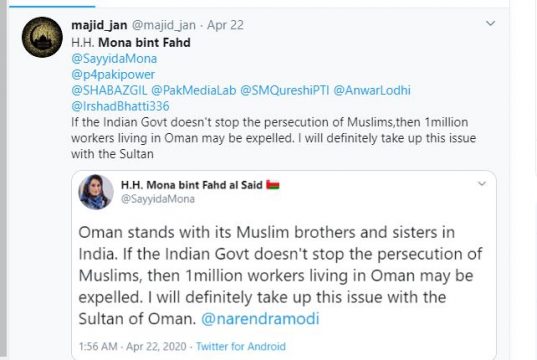Viewport: 537px width, 360px height.
Task: Click the H.H. Mona bint Fahd al Said name
Action: tap(192, 185)
